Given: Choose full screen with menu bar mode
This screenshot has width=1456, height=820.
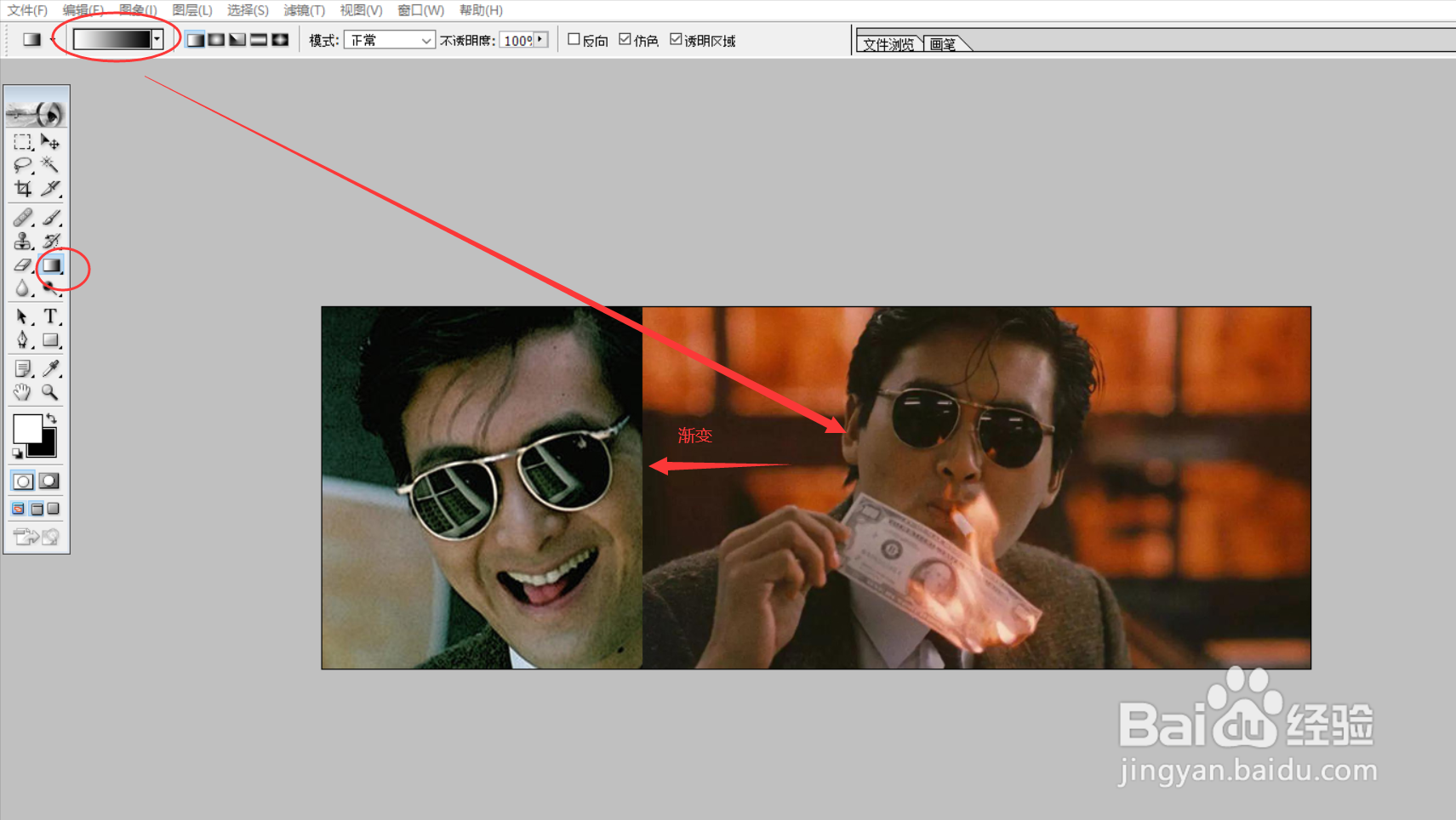Looking at the screenshot, I should point(37,509).
